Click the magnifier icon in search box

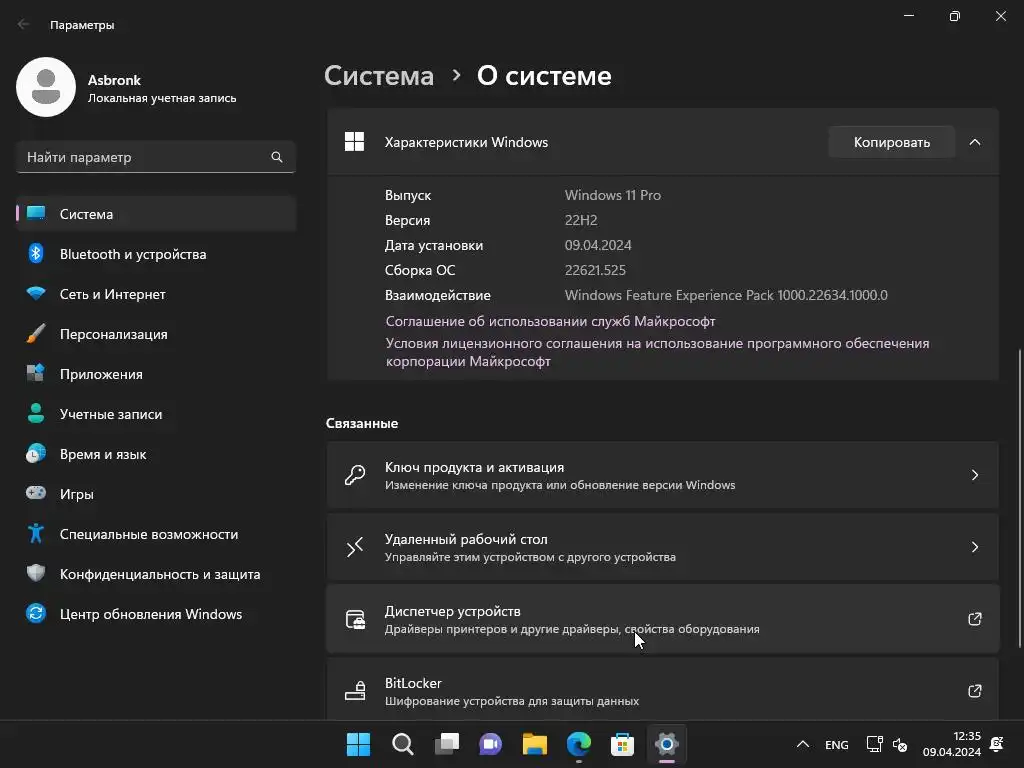(277, 157)
